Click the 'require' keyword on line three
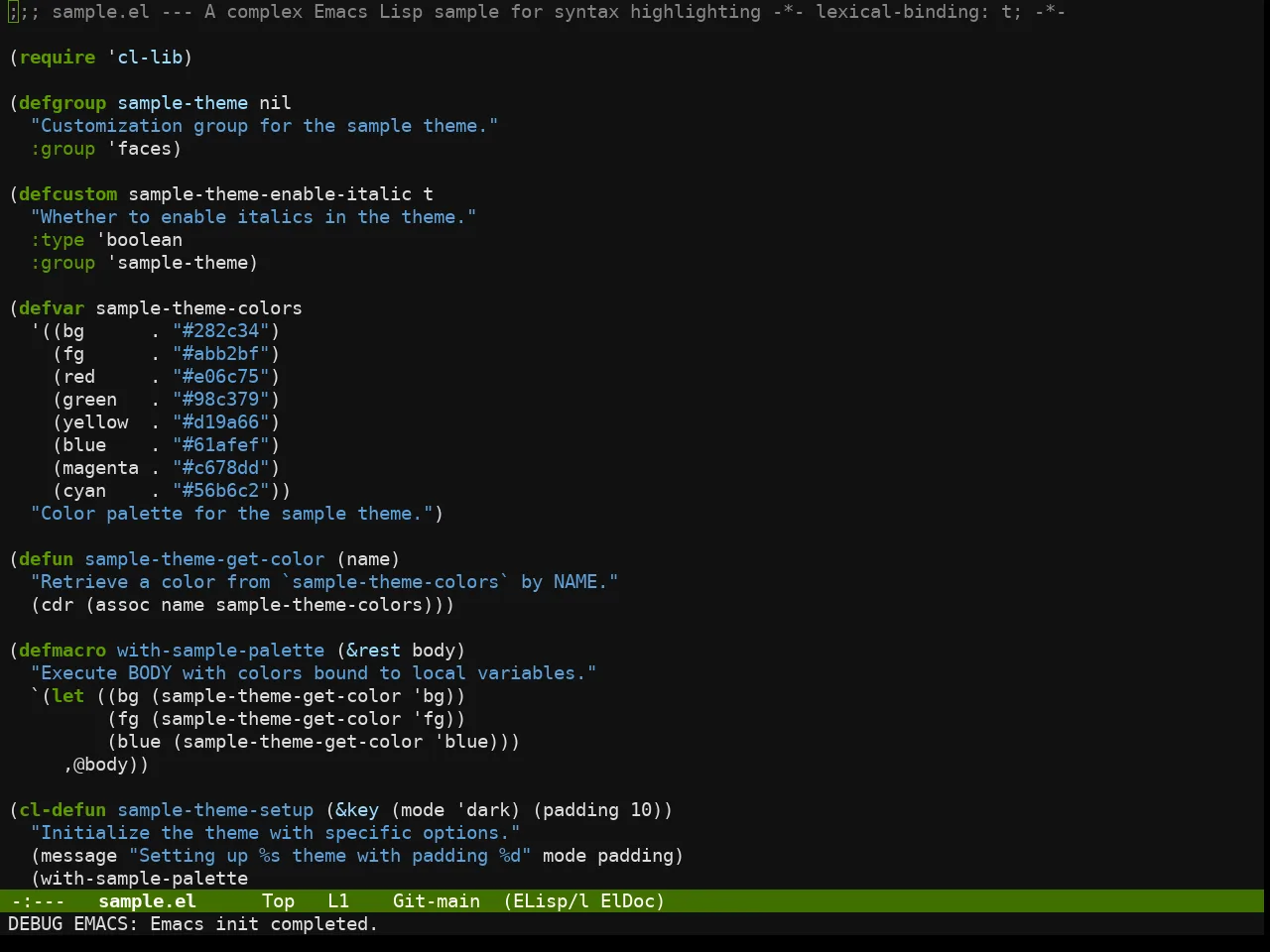The image size is (1270, 952). pyautogui.click(x=58, y=58)
